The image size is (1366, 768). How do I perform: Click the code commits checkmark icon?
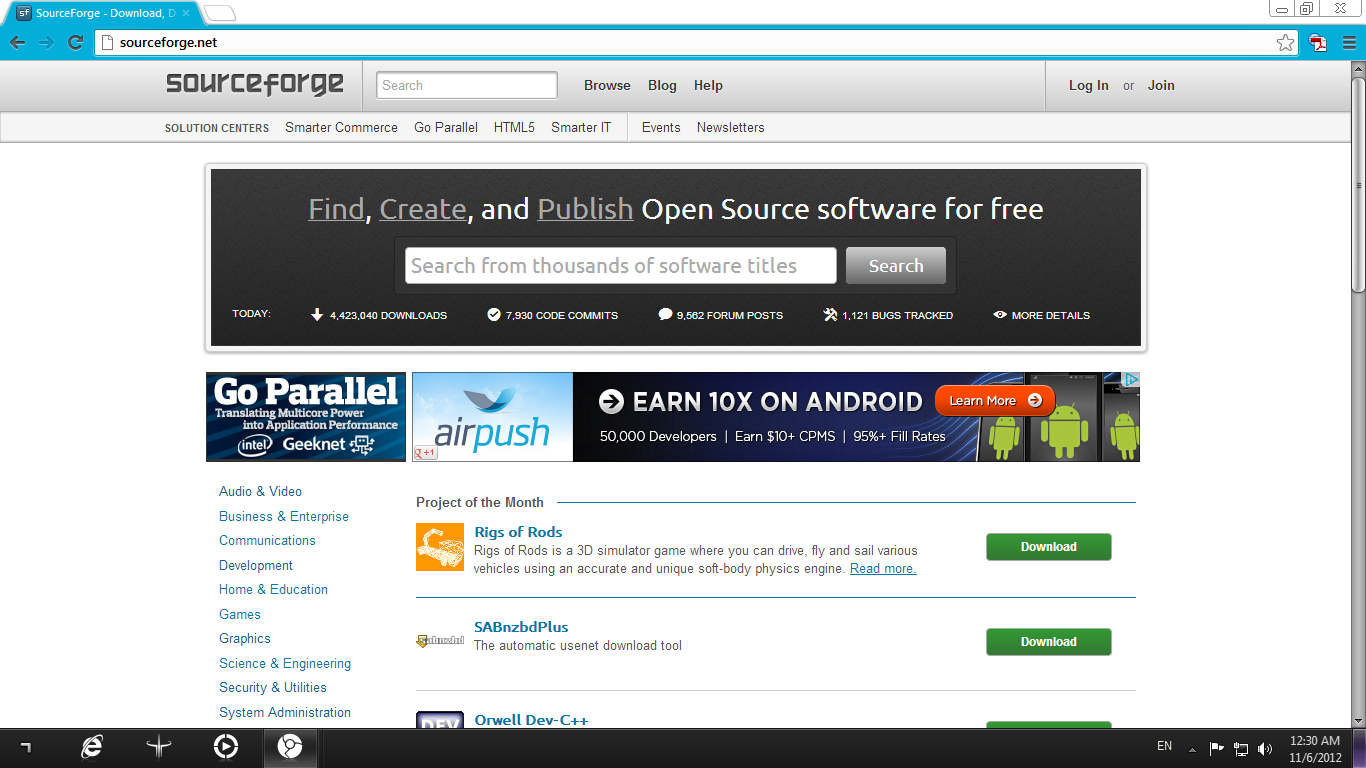point(493,315)
